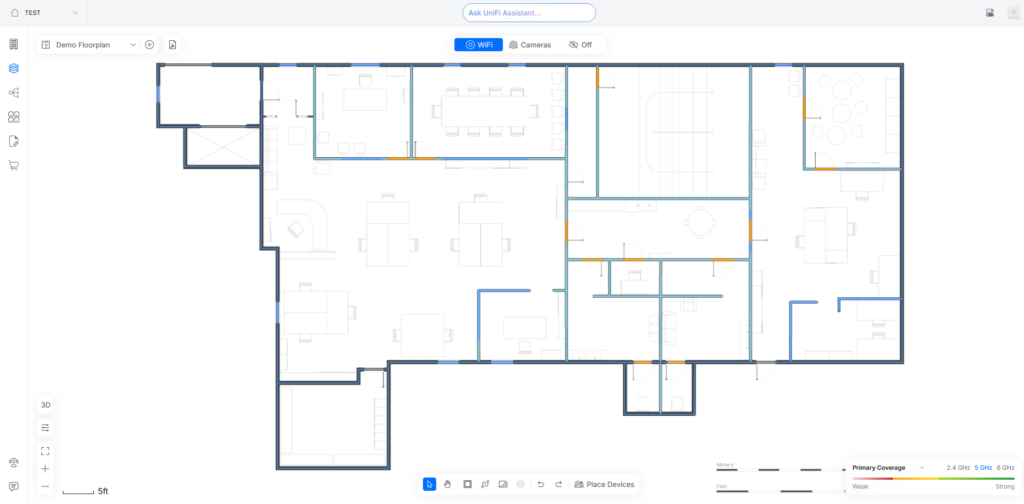Expand the TEST site dropdown
The image size is (1024, 504).
75,12
